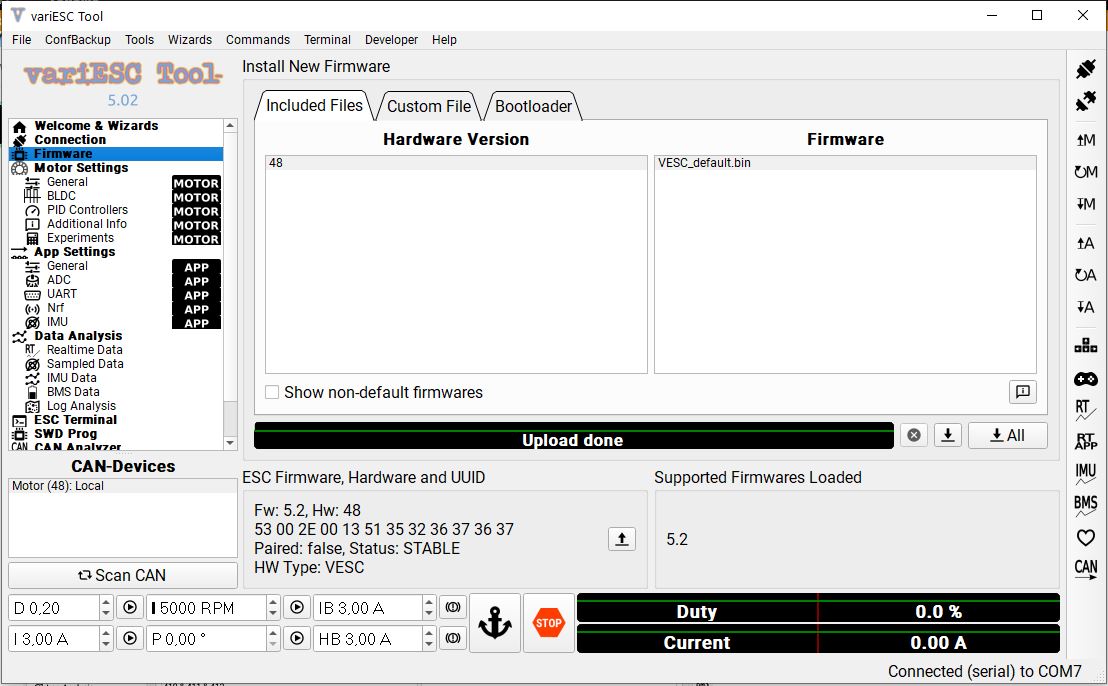Viewport: 1108px width, 686px height.
Task: Click the upload arrow button beside UUID info
Action: coord(622,539)
